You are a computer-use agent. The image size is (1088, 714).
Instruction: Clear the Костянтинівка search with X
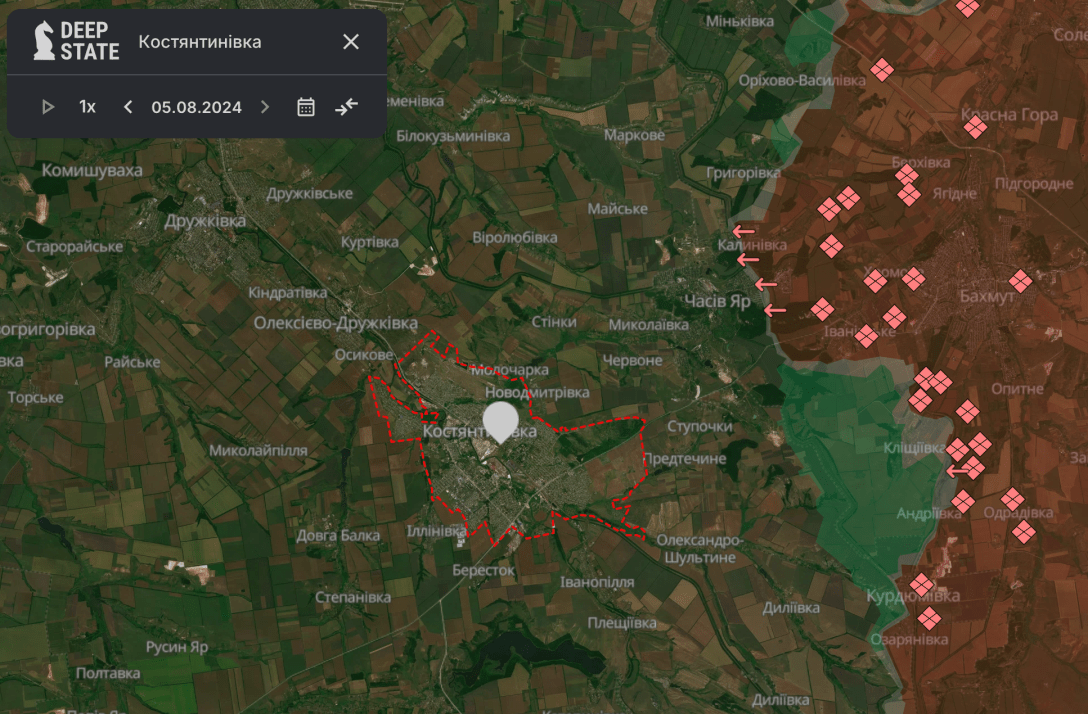351,42
